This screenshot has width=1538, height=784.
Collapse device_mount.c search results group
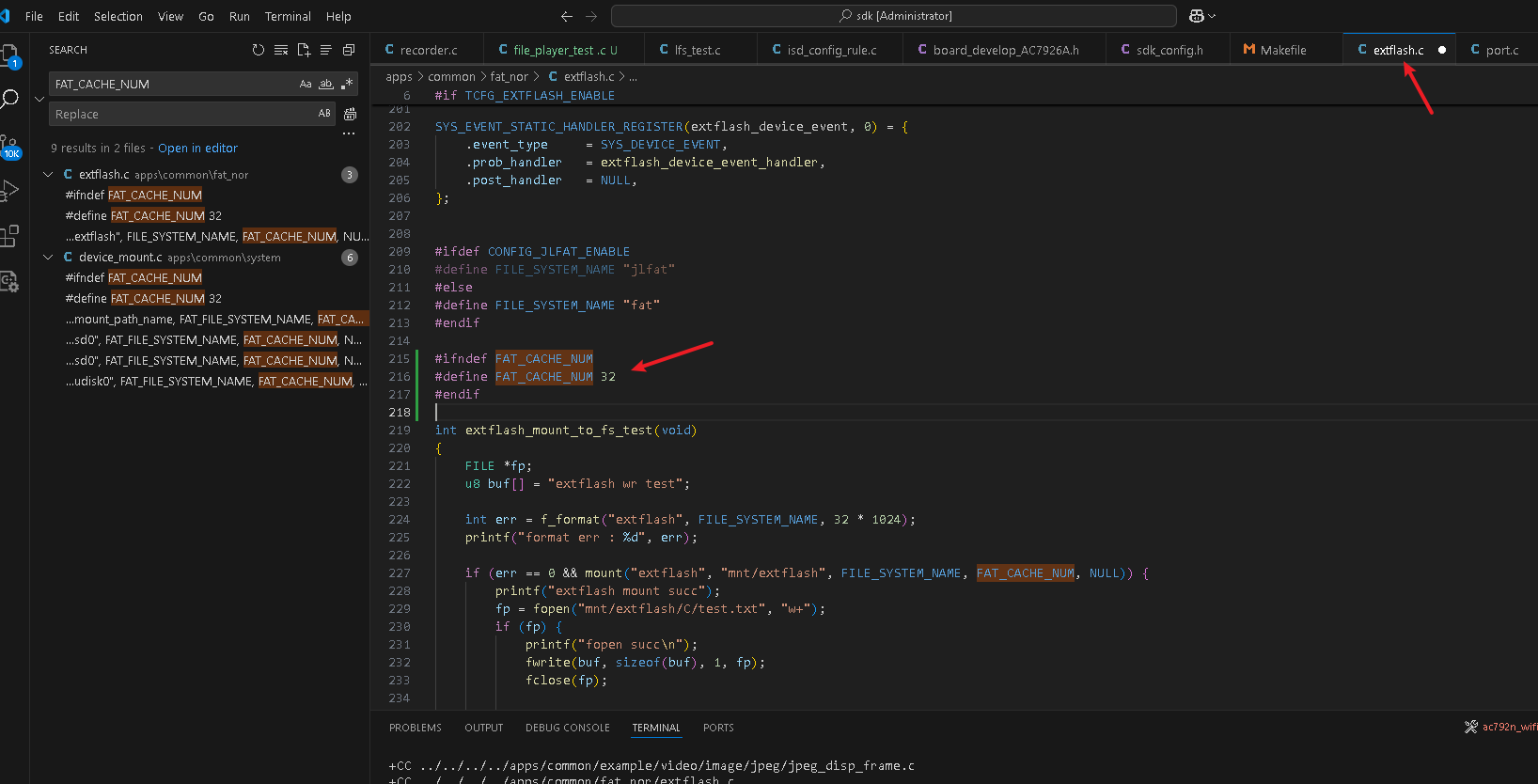click(48, 258)
